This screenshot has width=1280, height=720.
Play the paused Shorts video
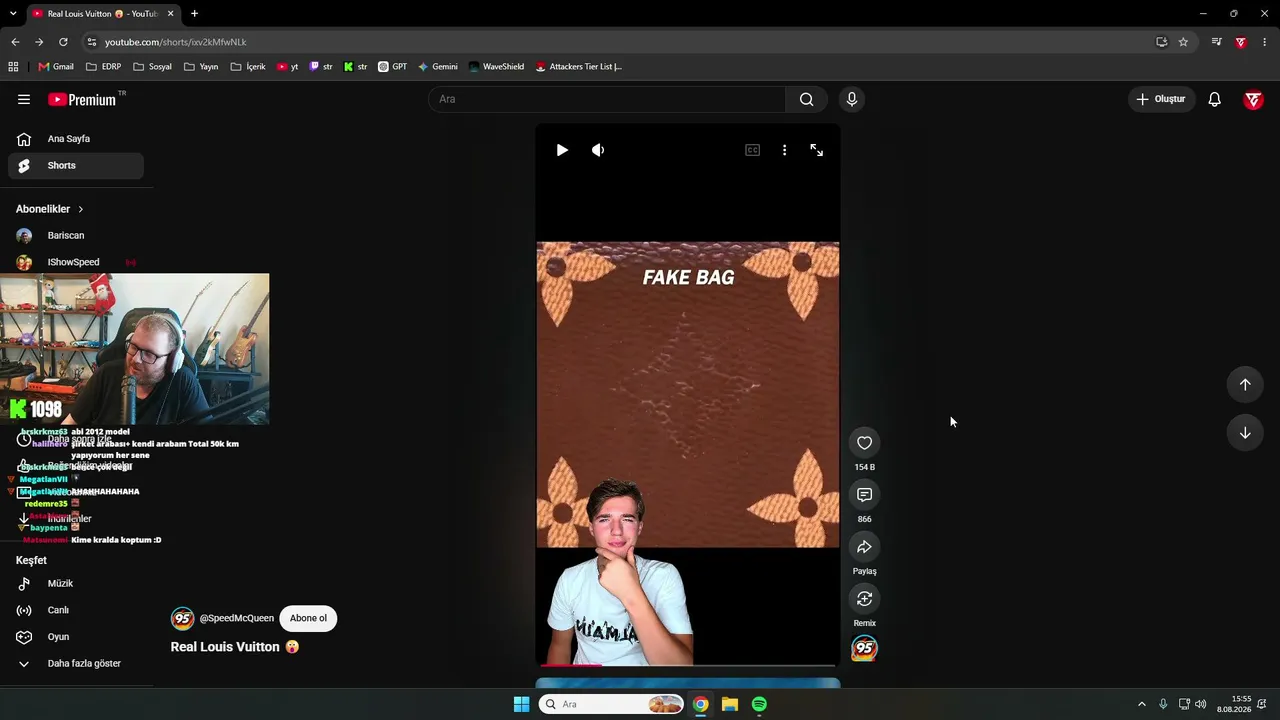coord(562,150)
